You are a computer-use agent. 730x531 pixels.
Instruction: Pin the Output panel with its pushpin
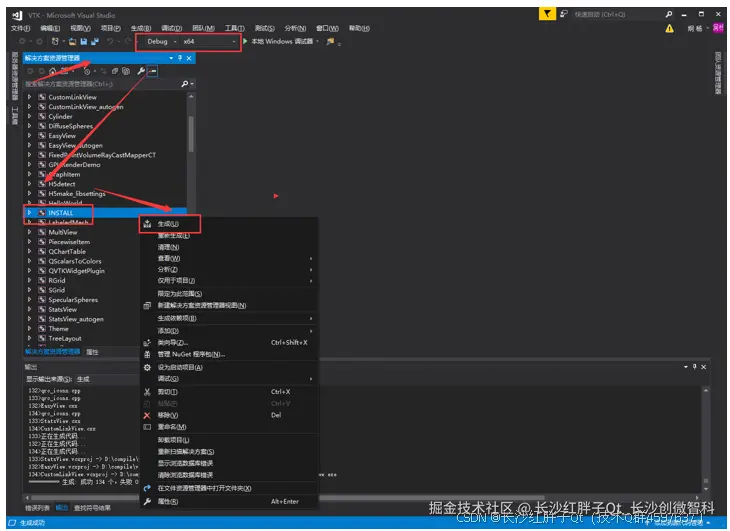[x=694, y=367]
